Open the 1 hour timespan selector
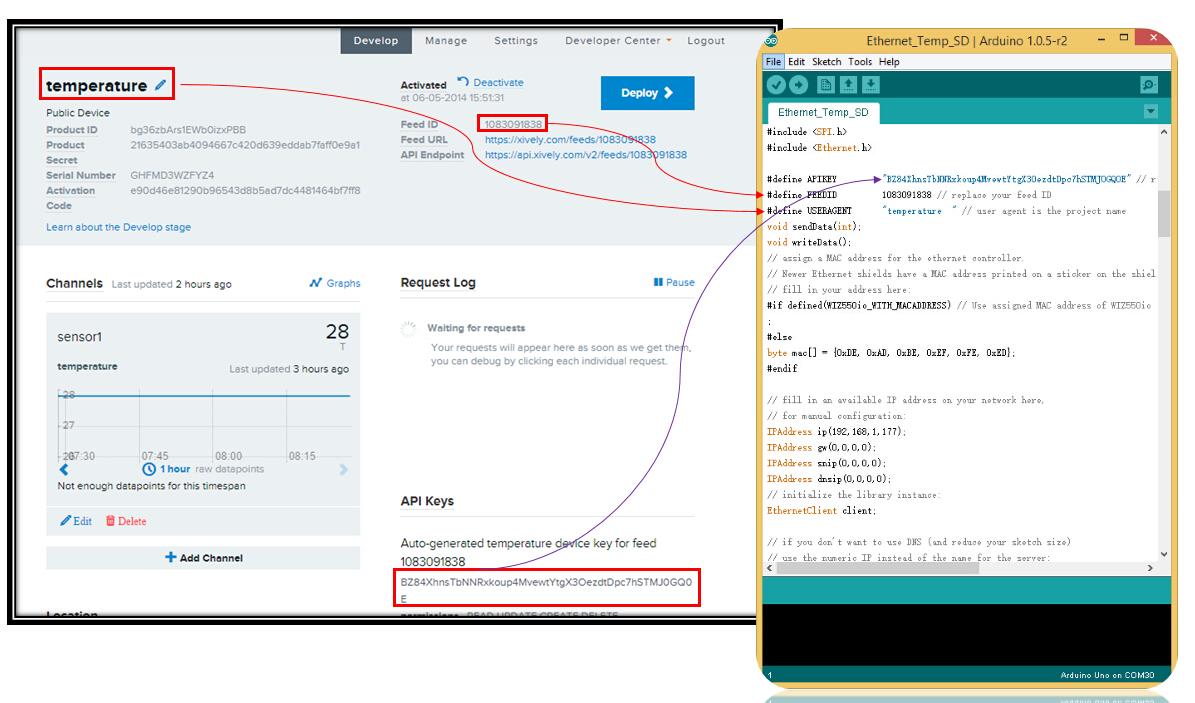1195x703 pixels. coord(166,469)
